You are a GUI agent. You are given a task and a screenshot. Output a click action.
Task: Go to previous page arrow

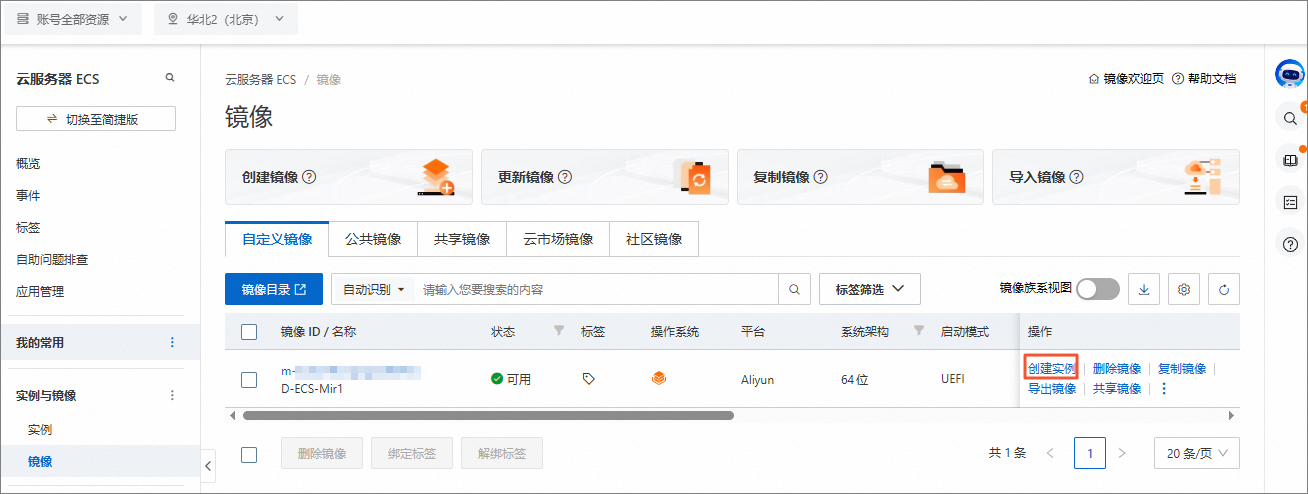point(1050,453)
